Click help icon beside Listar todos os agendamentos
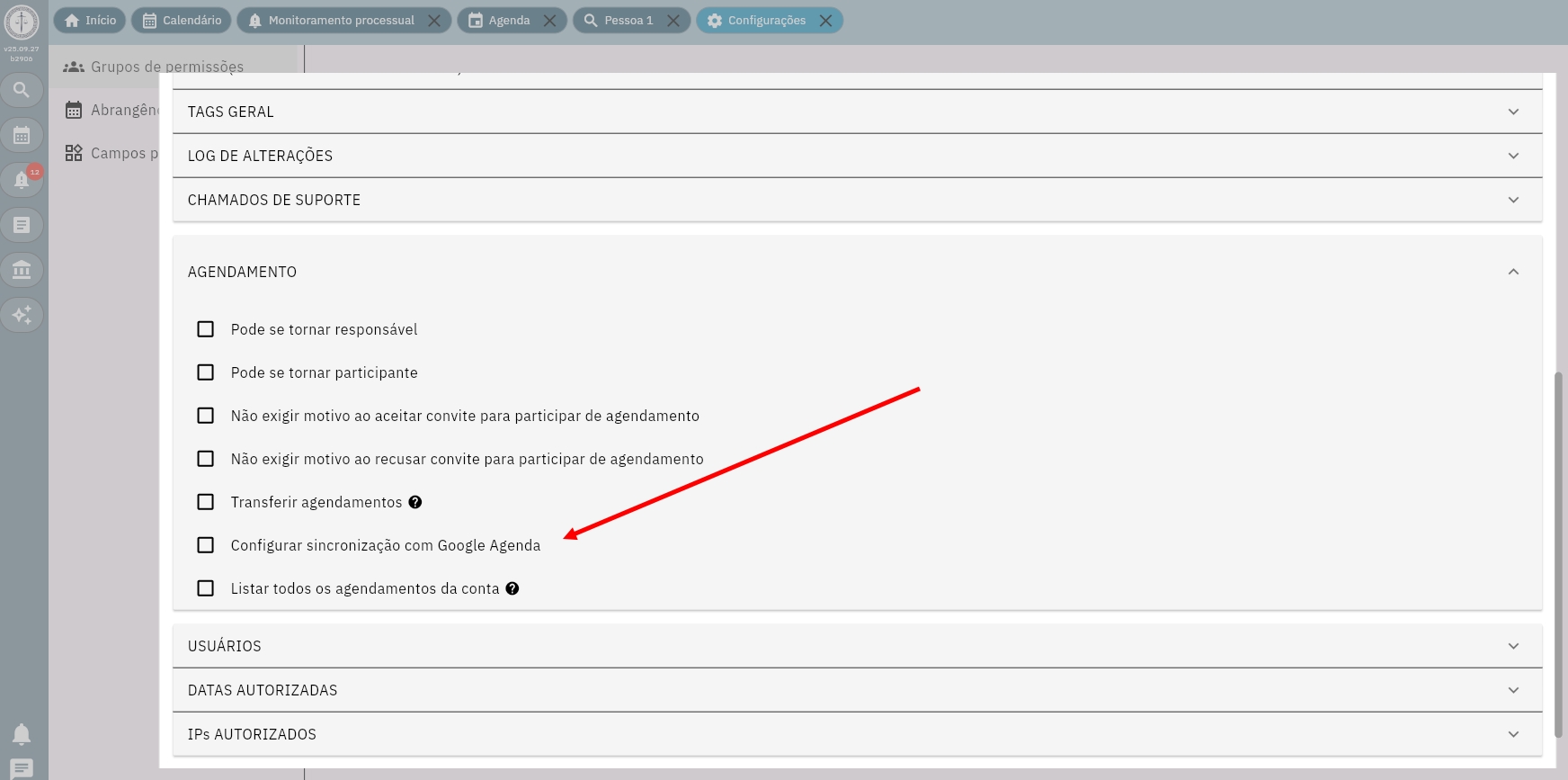 pyautogui.click(x=512, y=588)
